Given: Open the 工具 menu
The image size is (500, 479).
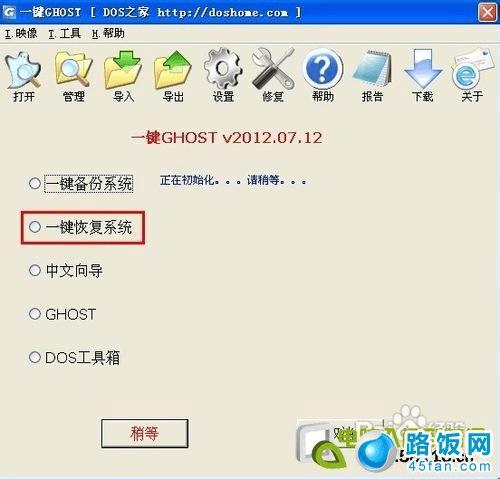Looking at the screenshot, I should [64, 33].
